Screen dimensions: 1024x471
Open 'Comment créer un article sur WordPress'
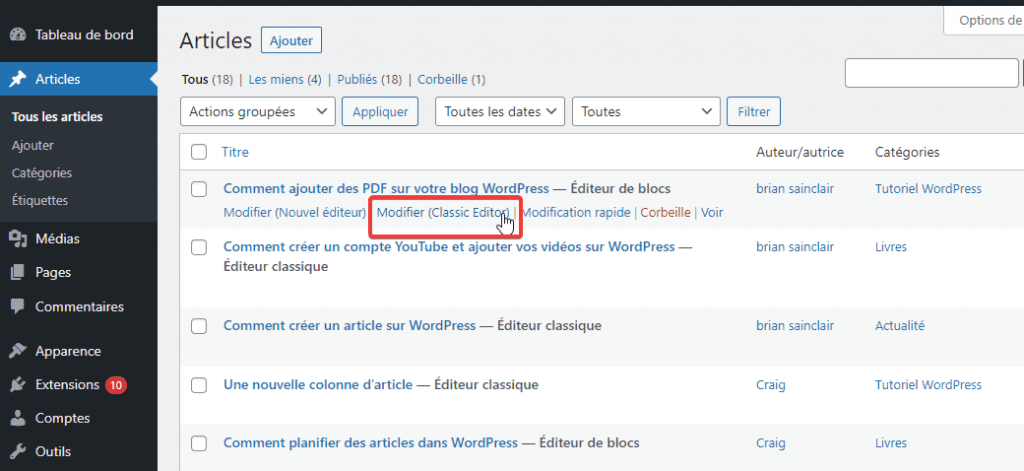point(349,325)
